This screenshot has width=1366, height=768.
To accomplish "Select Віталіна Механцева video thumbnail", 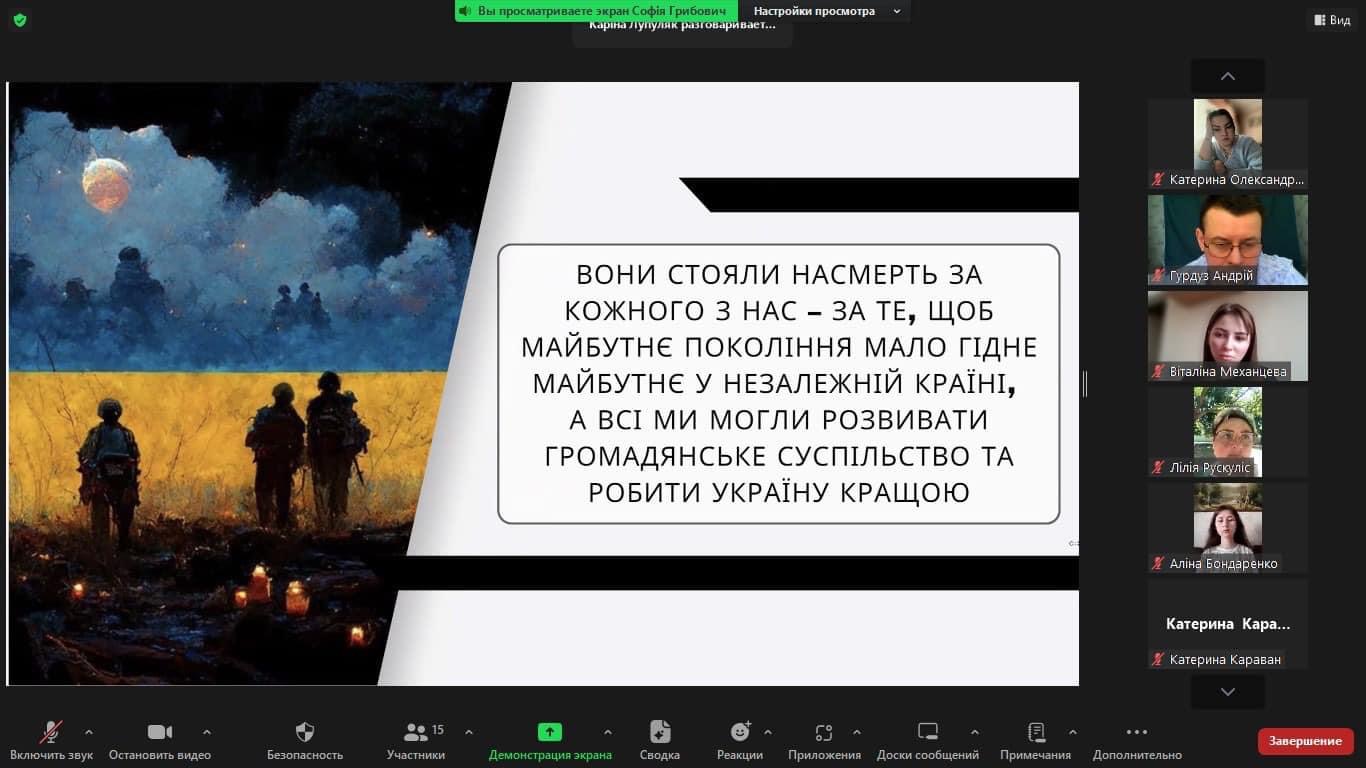I will pyautogui.click(x=1228, y=335).
